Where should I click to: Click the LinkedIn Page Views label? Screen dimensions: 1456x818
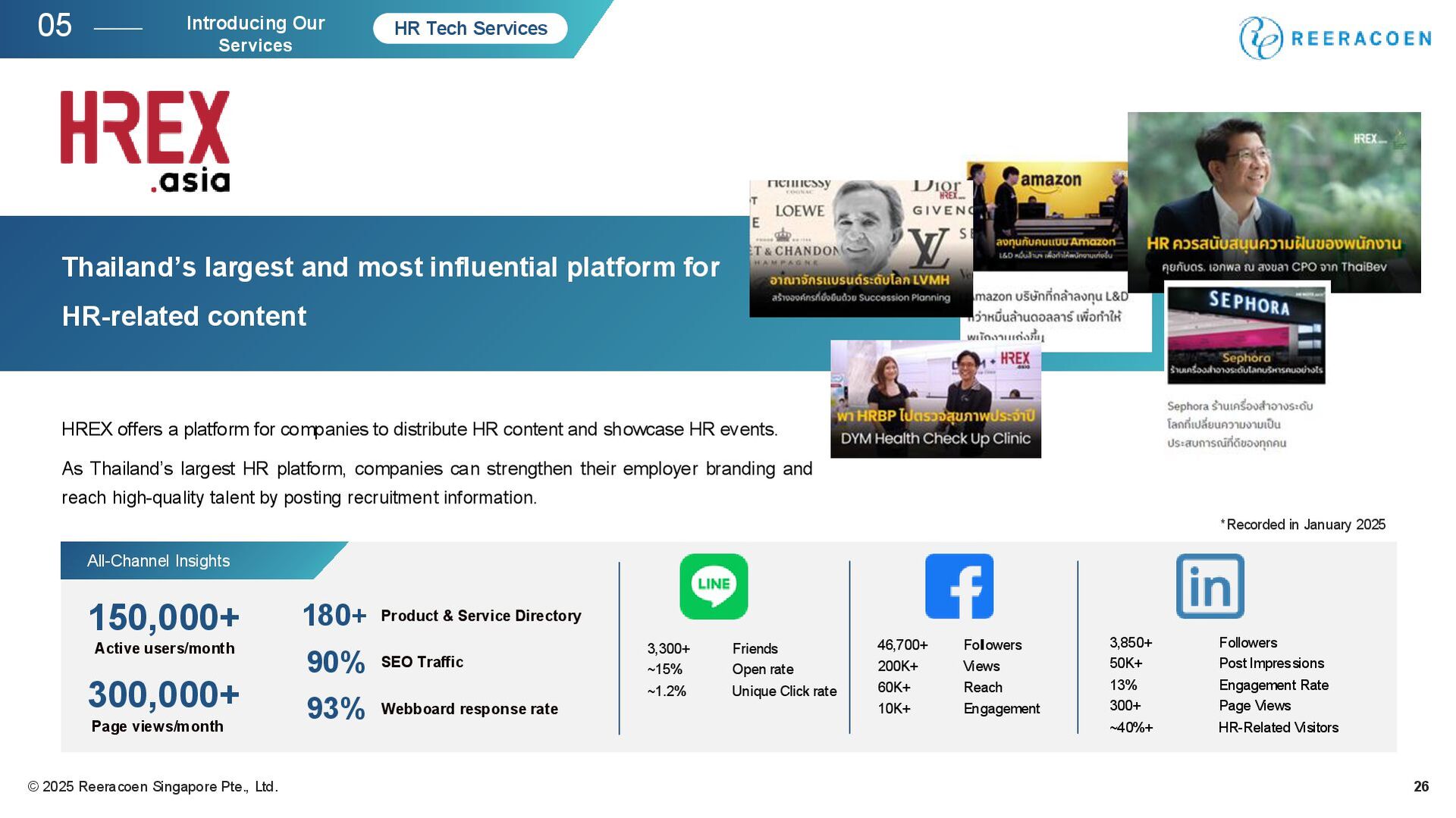pyautogui.click(x=1255, y=706)
